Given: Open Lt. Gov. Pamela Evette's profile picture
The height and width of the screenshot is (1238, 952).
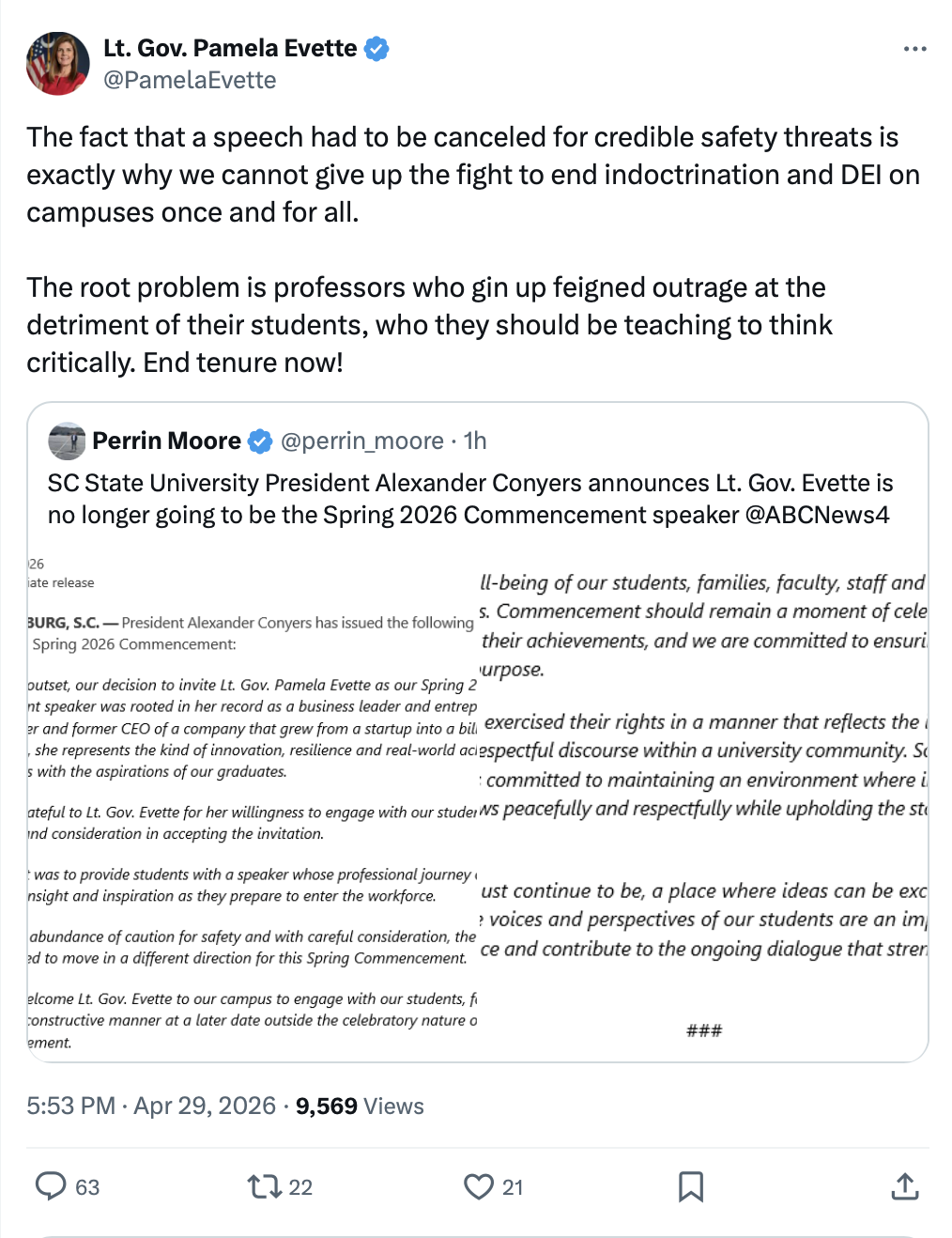Looking at the screenshot, I should click(x=57, y=63).
